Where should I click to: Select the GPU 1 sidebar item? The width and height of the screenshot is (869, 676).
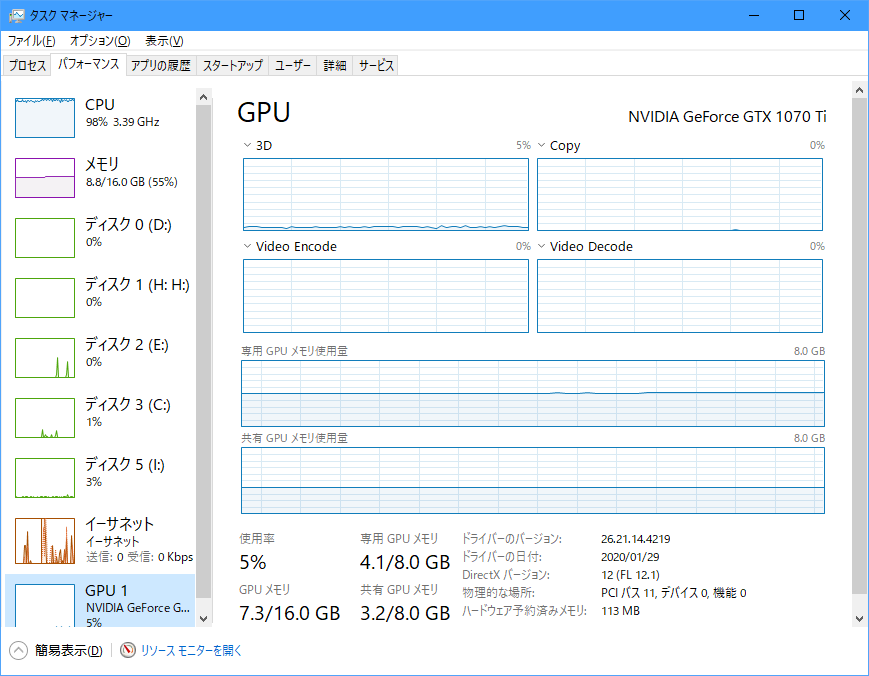point(100,601)
